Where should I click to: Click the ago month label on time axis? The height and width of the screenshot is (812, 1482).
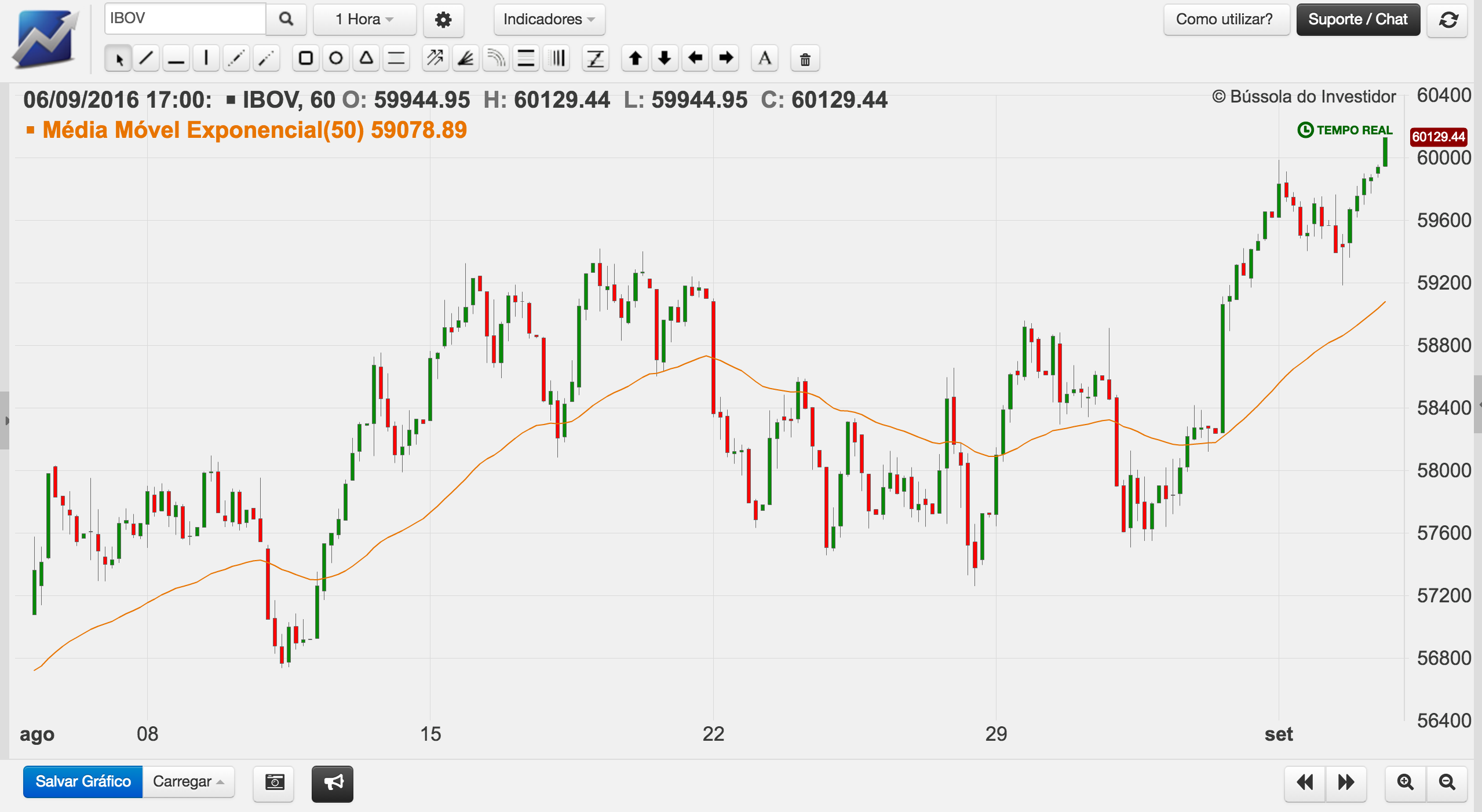click(x=37, y=734)
